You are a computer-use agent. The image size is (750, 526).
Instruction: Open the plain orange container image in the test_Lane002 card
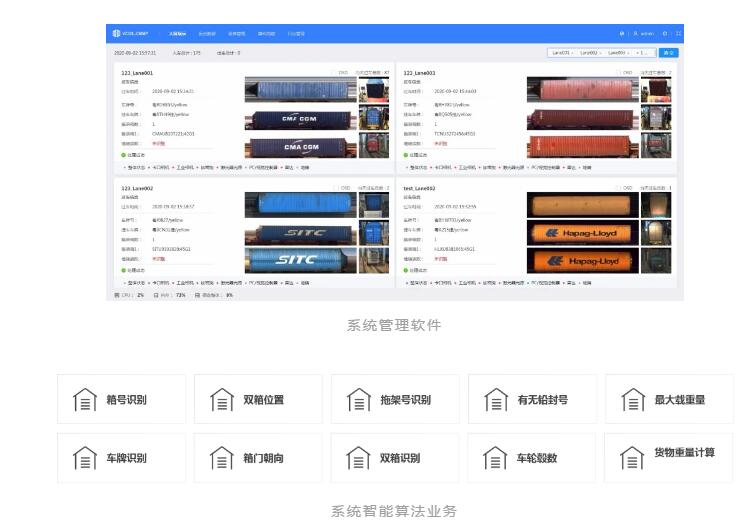click(x=583, y=205)
